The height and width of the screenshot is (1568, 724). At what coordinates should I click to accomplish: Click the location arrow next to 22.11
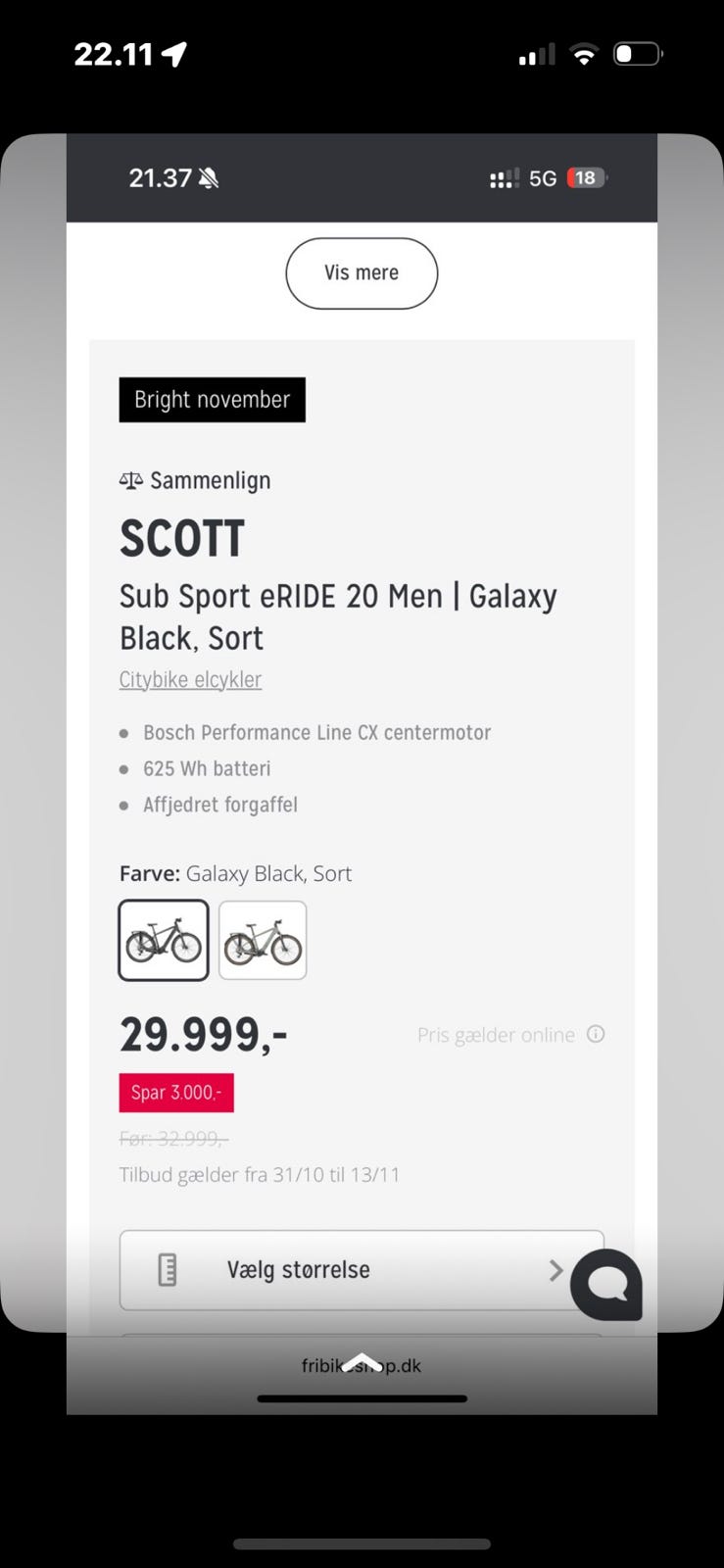pos(174,55)
